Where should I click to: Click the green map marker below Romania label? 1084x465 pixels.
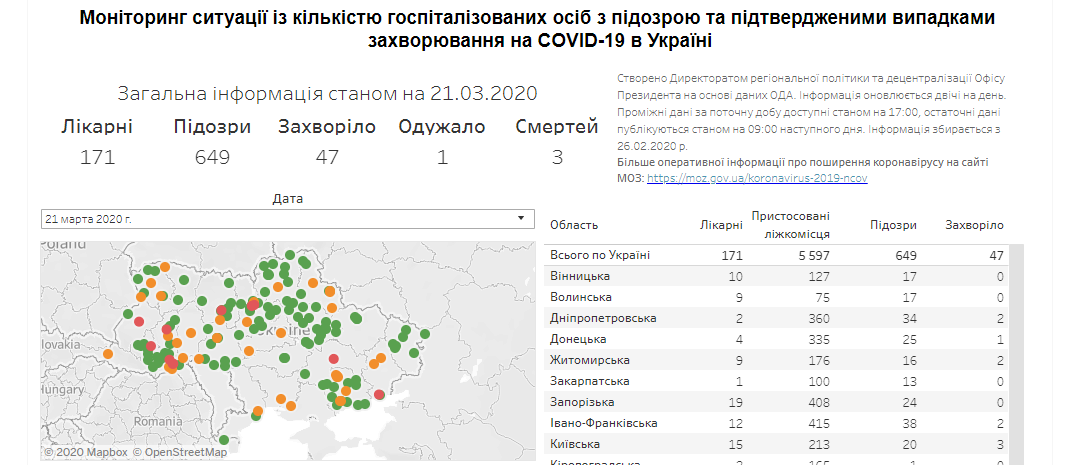(223, 440)
